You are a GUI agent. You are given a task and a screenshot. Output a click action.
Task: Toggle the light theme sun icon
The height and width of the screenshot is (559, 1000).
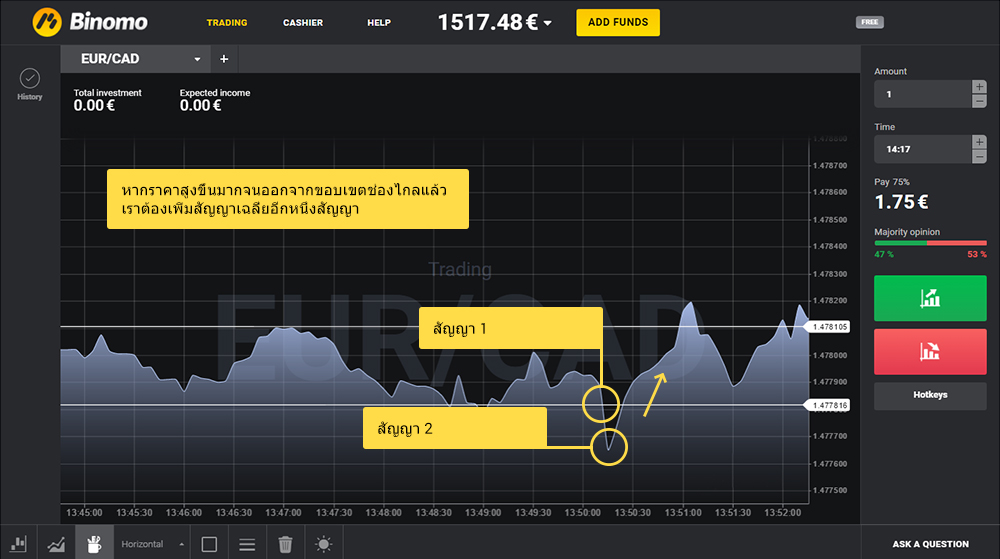(323, 544)
